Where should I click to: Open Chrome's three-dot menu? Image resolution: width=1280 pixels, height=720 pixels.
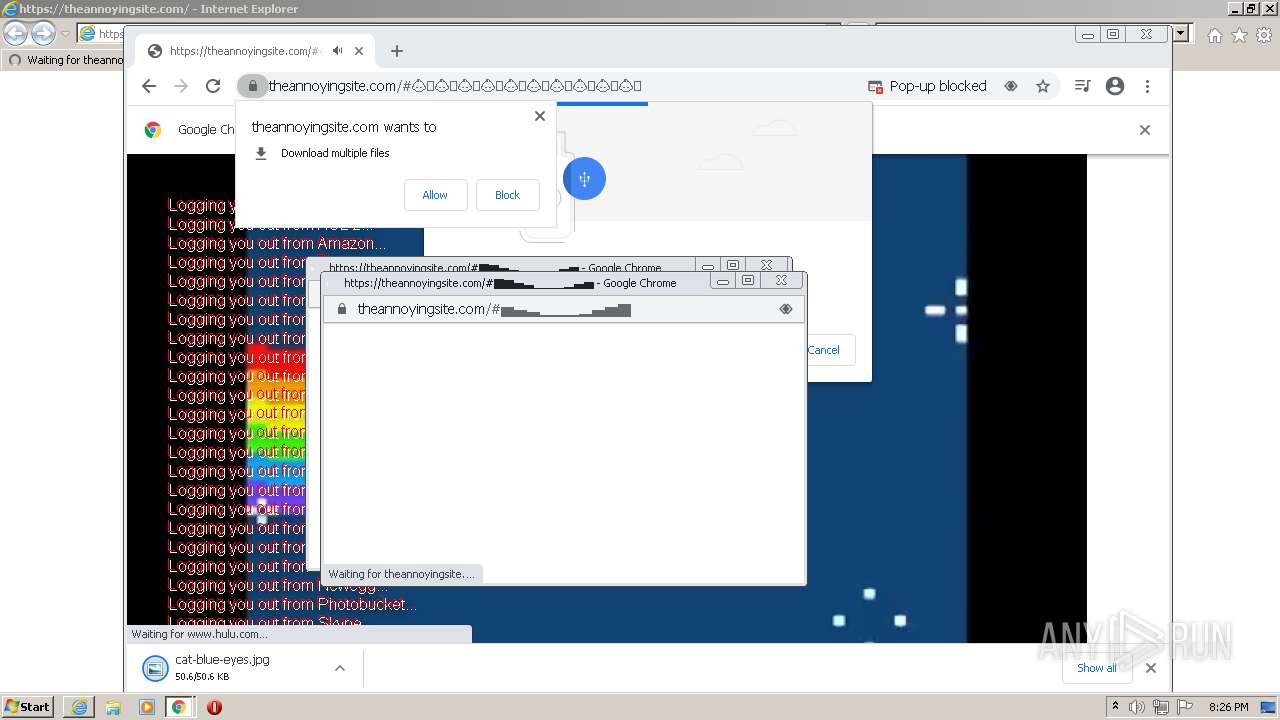pos(1148,86)
